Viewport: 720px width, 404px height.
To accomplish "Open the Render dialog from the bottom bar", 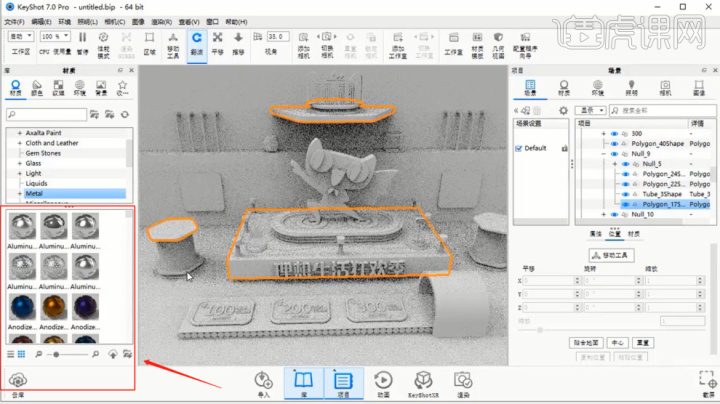I will [x=463, y=384].
